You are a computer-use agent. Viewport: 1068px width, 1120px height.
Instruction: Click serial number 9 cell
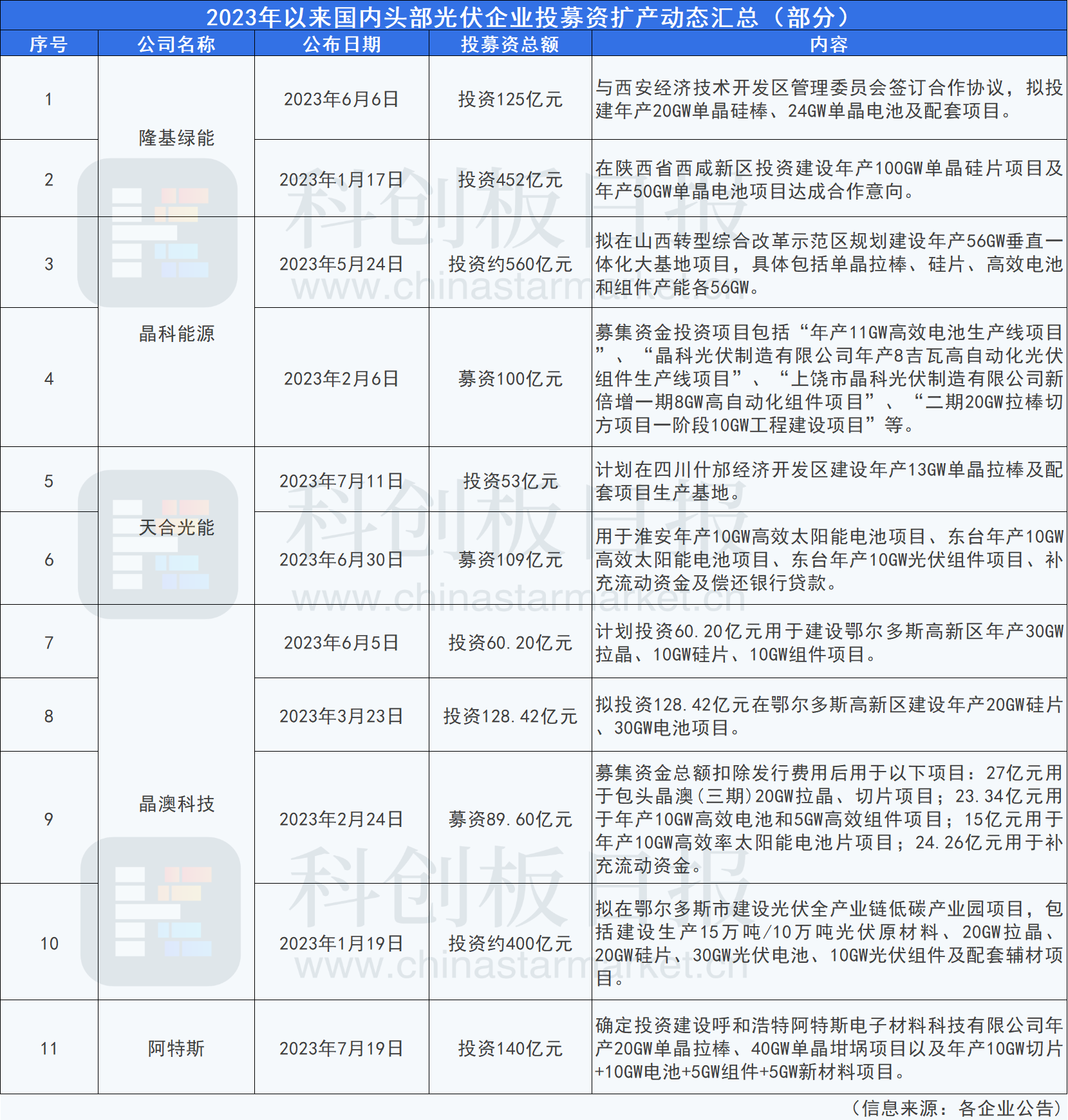[49, 819]
